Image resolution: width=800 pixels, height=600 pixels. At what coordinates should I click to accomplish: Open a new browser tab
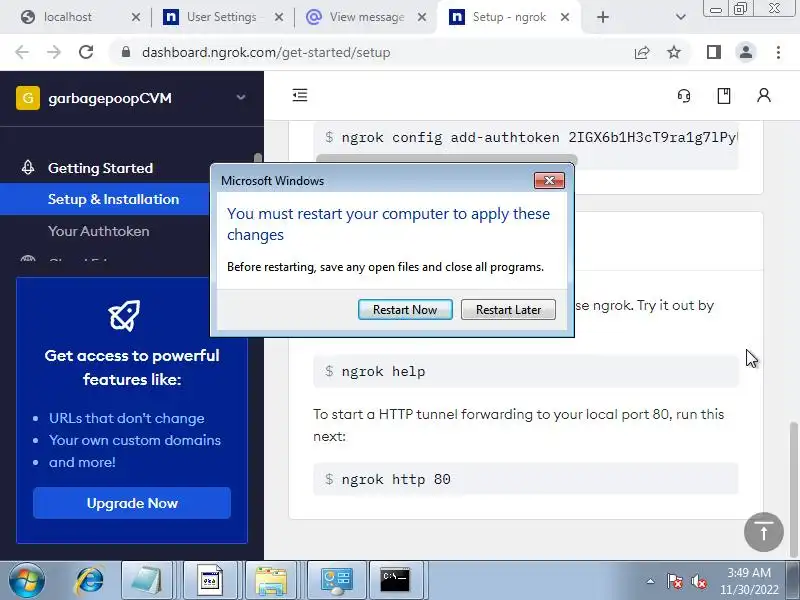coord(603,17)
